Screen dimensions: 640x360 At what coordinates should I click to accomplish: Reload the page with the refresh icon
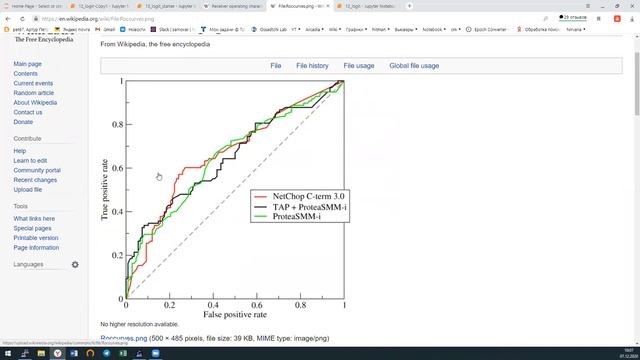pyautogui.click(x=22, y=19)
